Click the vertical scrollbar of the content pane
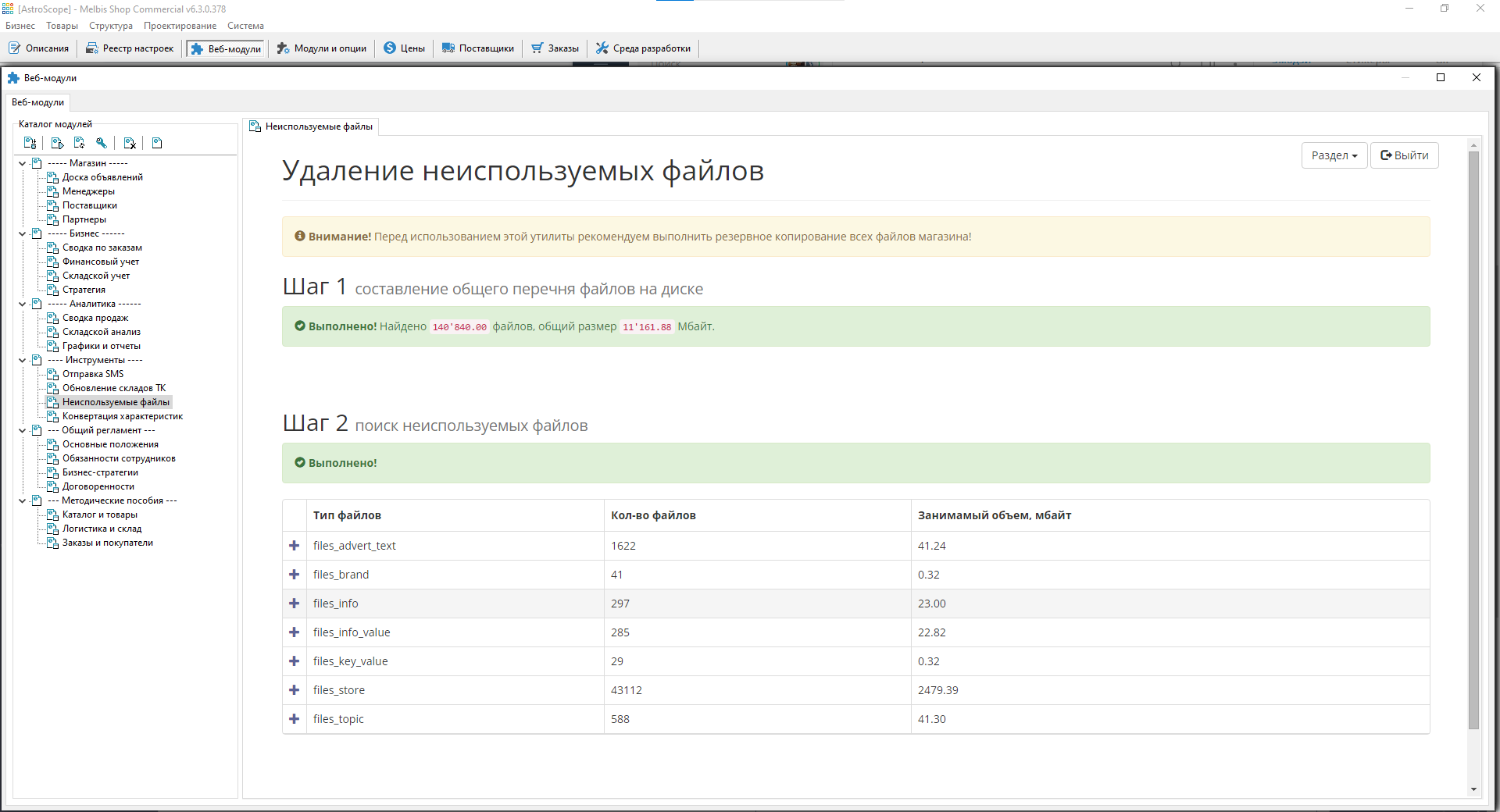The height and width of the screenshot is (812, 1500). click(1473, 440)
